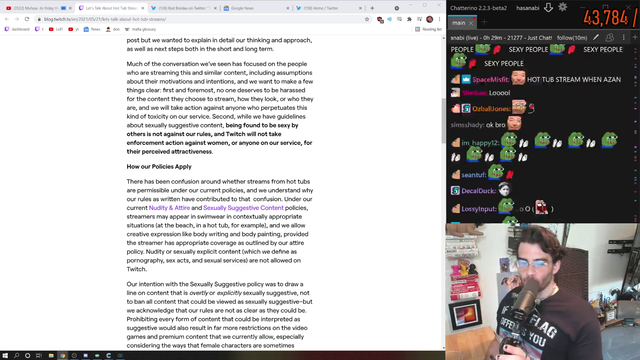Open the yt bookmark
Screen dimensions: 640x360
click(73, 29)
